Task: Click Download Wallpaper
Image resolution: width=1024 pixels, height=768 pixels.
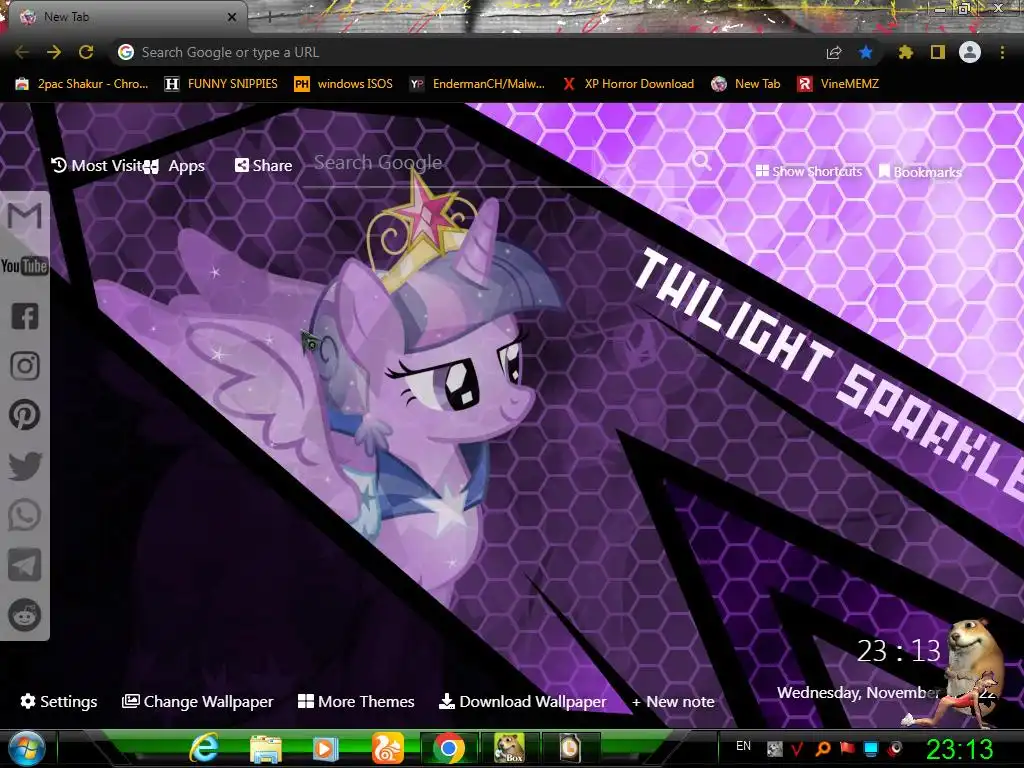Action: tap(522, 701)
